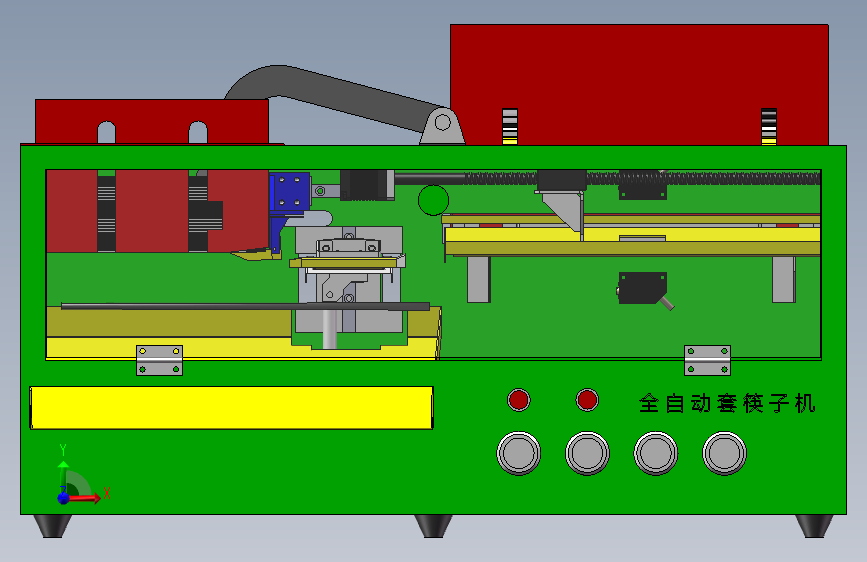Select the left window hinge with yellow screws
Screen dimensions: 867x562
pos(159,360)
